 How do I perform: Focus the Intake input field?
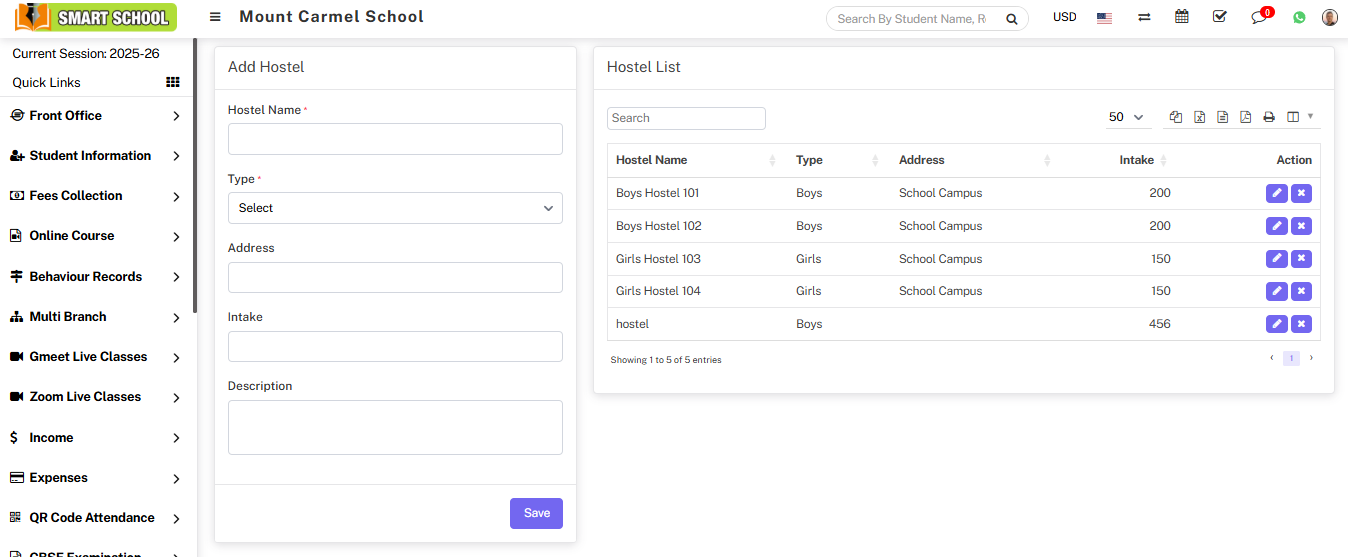(x=395, y=346)
